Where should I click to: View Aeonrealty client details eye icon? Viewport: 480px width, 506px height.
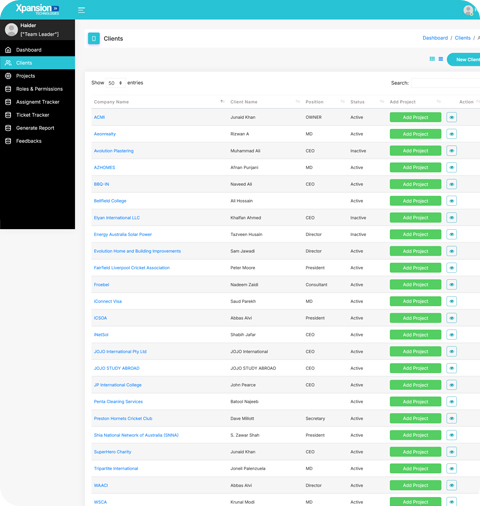[451, 134]
